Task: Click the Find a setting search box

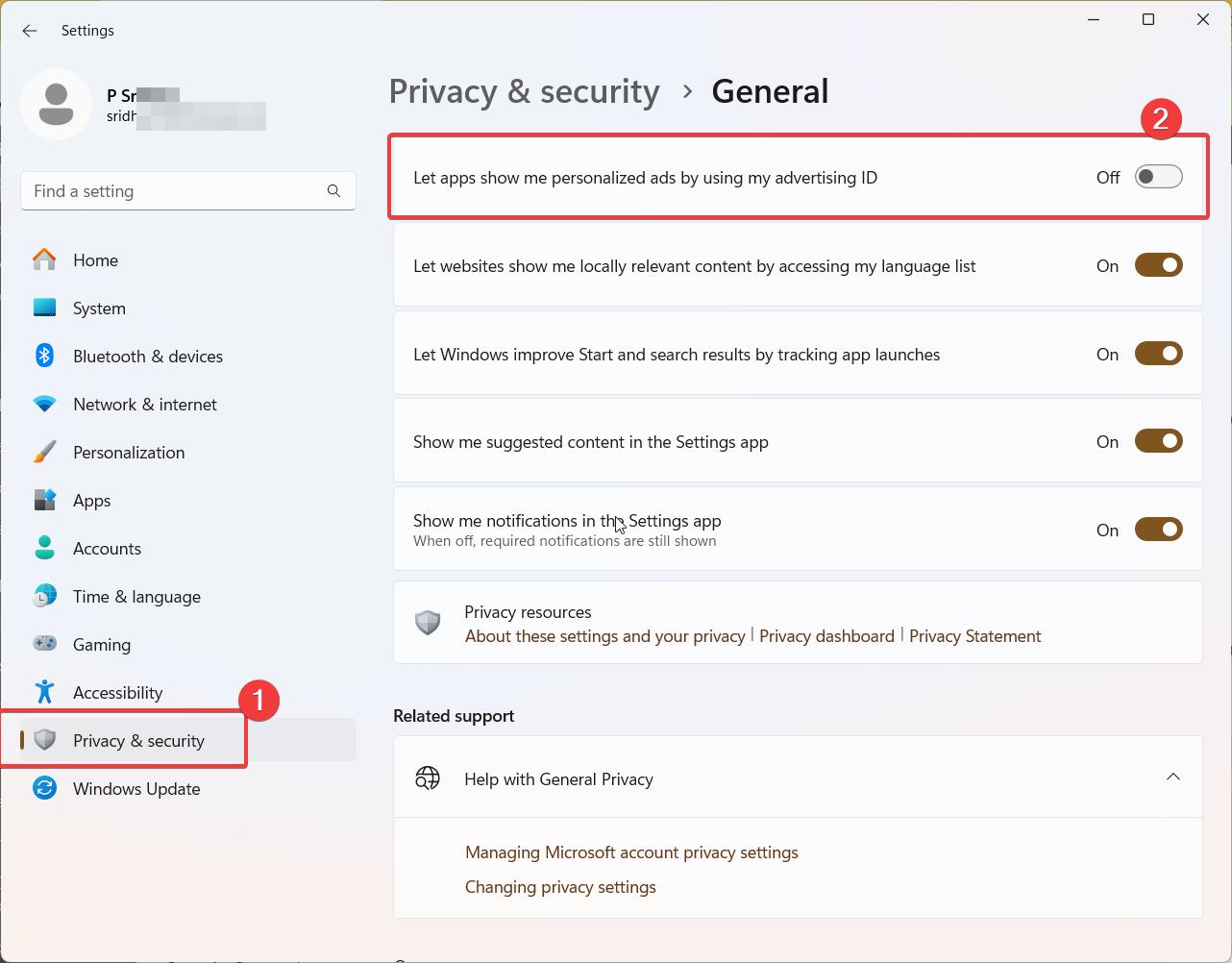Action: tap(188, 191)
